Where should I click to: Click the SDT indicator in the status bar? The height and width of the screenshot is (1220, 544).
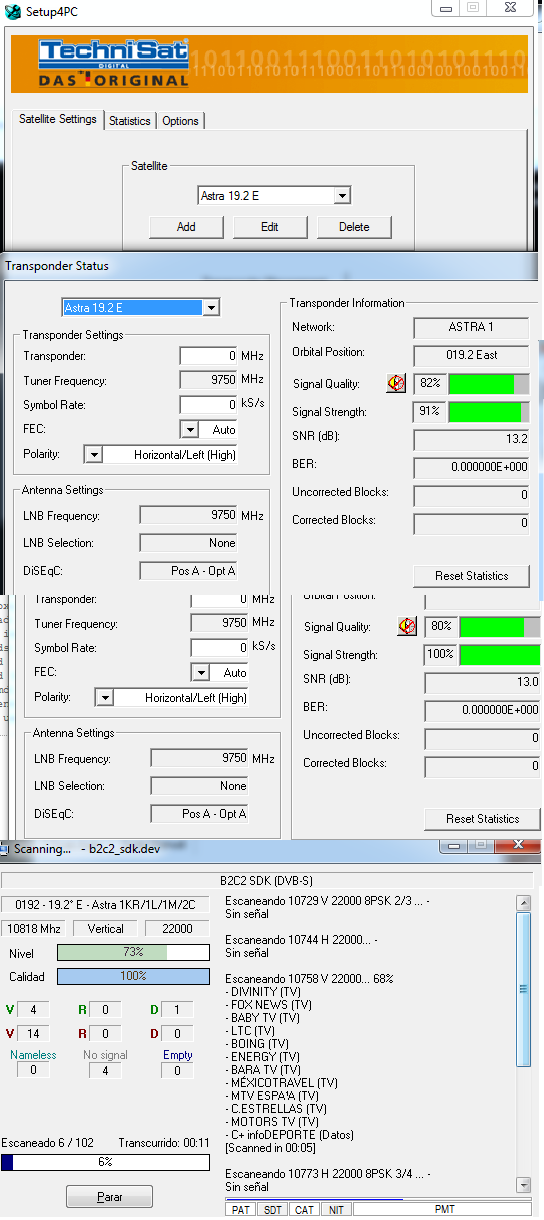(x=272, y=1209)
